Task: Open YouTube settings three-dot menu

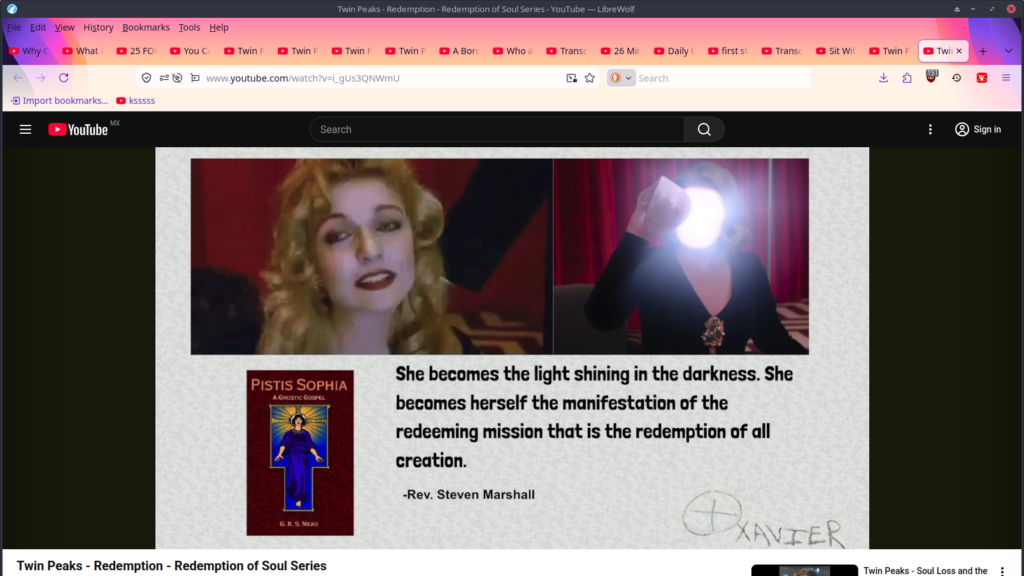Action: point(930,129)
